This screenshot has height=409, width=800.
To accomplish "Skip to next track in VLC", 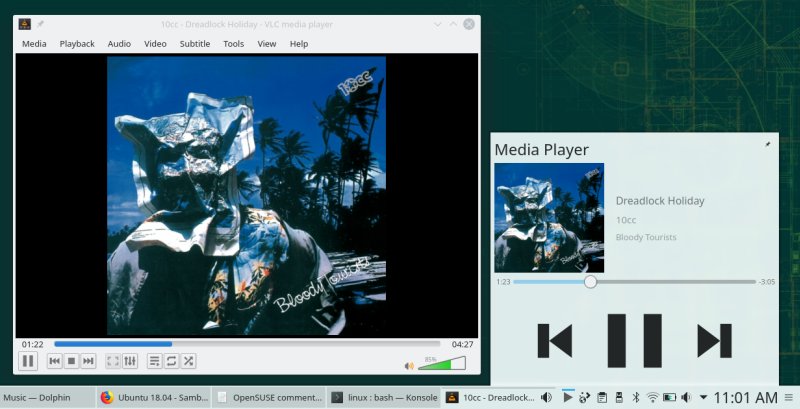I will 88,361.
